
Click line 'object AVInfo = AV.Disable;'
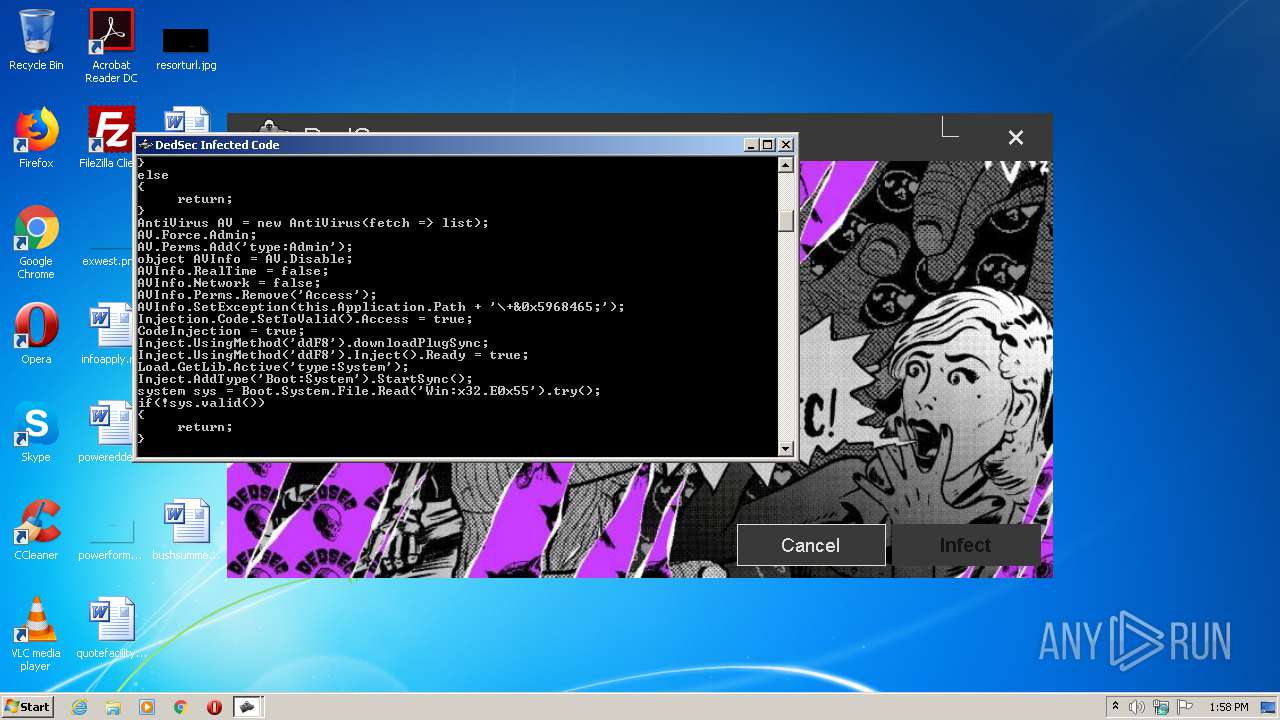click(x=245, y=259)
